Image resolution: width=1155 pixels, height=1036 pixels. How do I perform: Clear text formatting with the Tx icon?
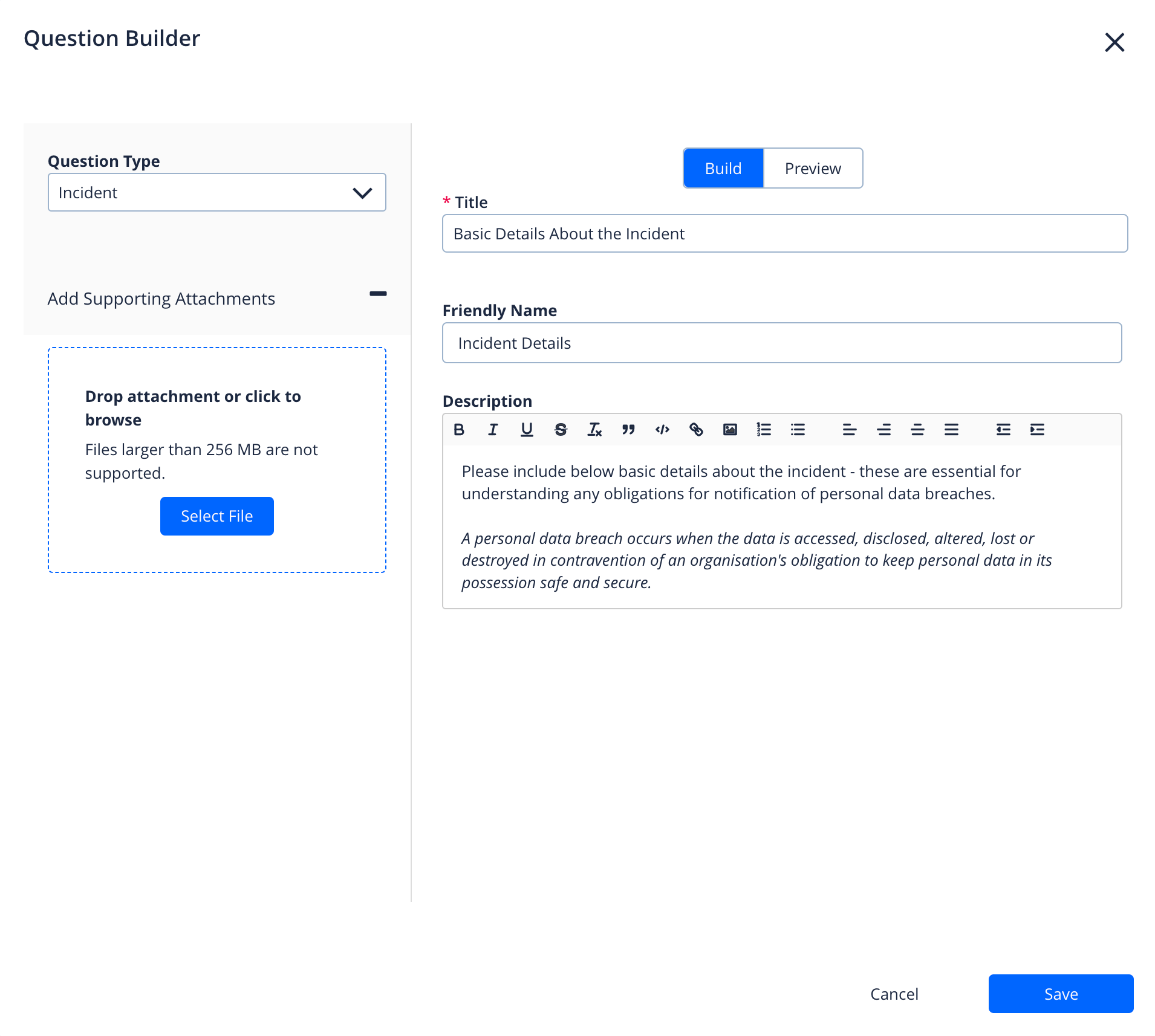594,430
